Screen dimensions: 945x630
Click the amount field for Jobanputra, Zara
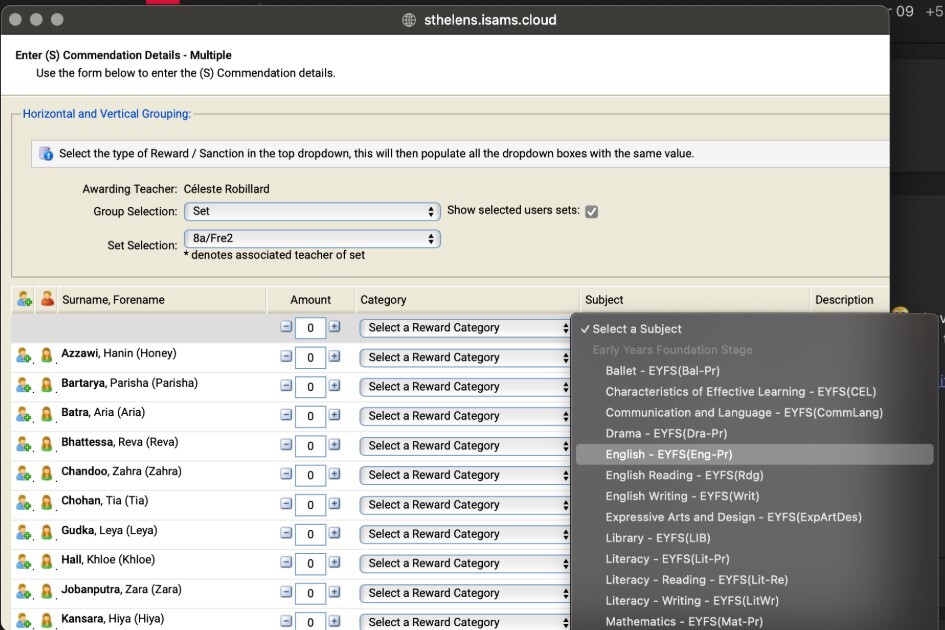click(x=310, y=593)
